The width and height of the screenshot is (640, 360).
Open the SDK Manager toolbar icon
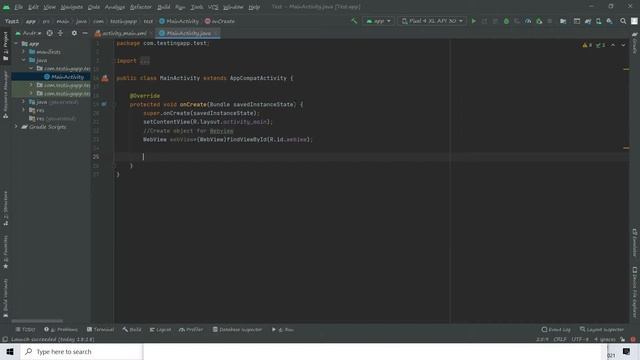click(x=609, y=21)
